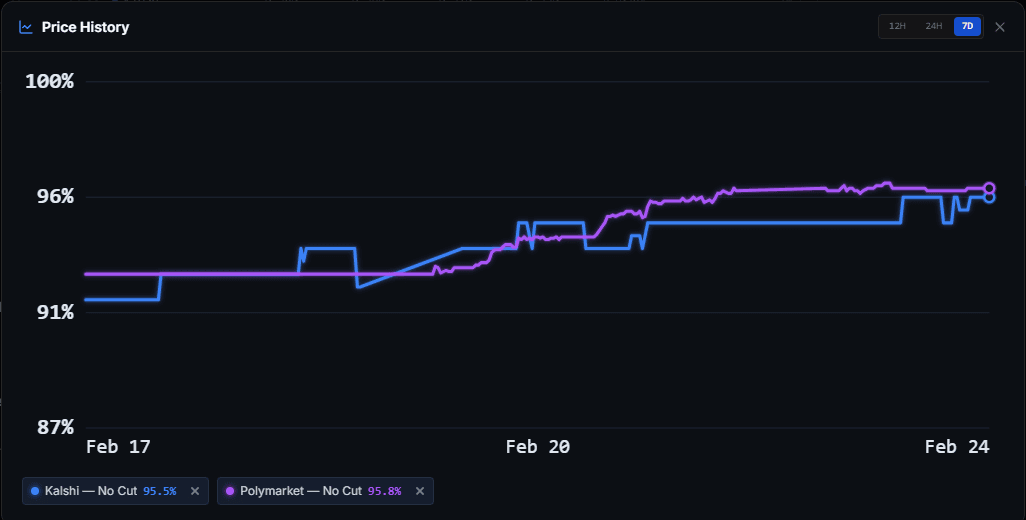The image size is (1026, 520).
Task: Click the 87% axis label
Action: click(55, 427)
